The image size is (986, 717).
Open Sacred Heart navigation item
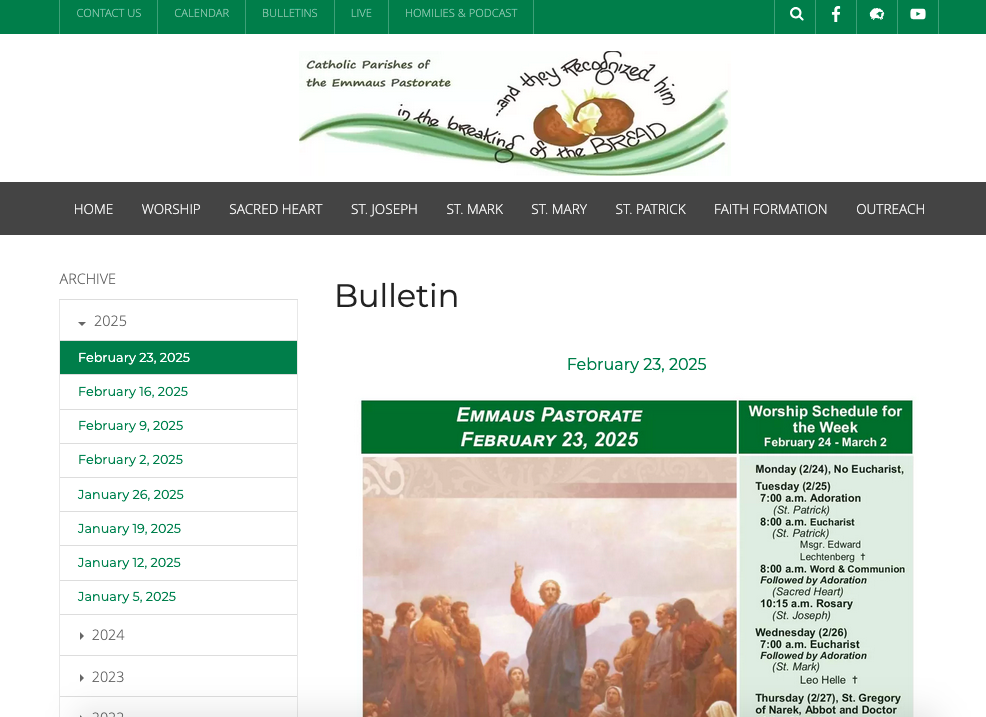(275, 209)
